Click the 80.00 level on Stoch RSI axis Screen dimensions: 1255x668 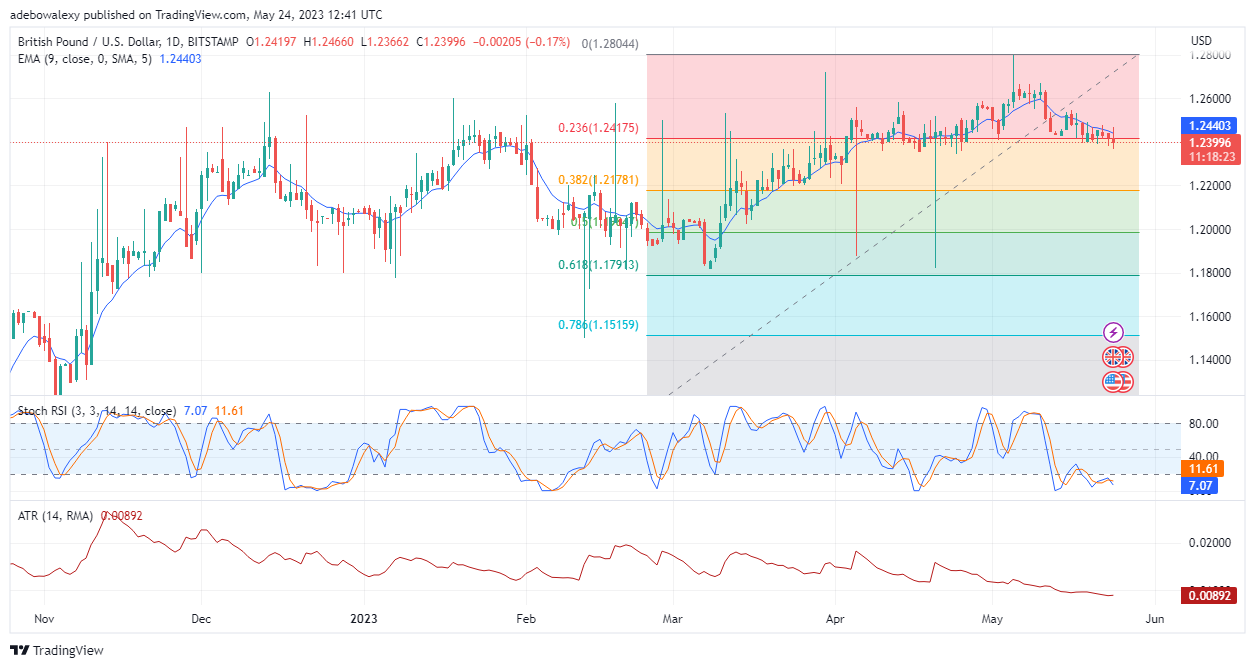[x=1206, y=424]
